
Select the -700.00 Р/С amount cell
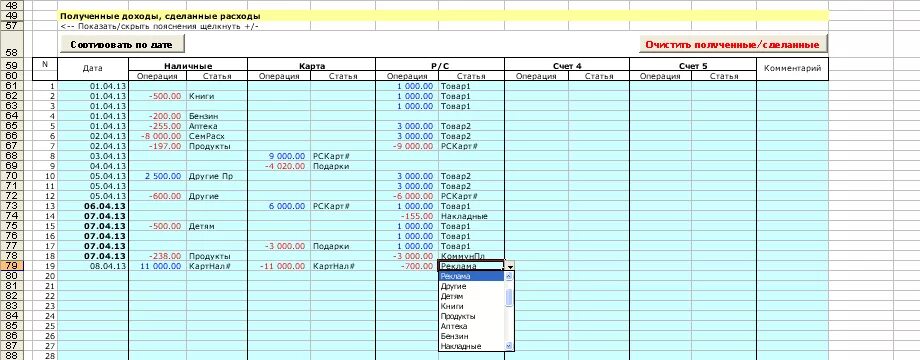(x=407, y=266)
